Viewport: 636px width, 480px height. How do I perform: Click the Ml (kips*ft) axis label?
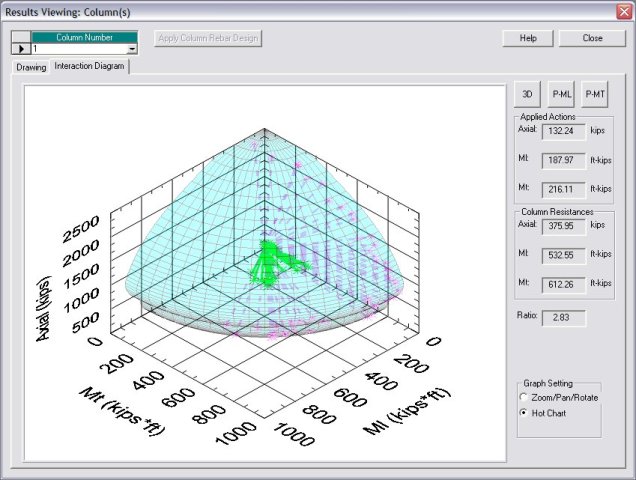pos(406,411)
